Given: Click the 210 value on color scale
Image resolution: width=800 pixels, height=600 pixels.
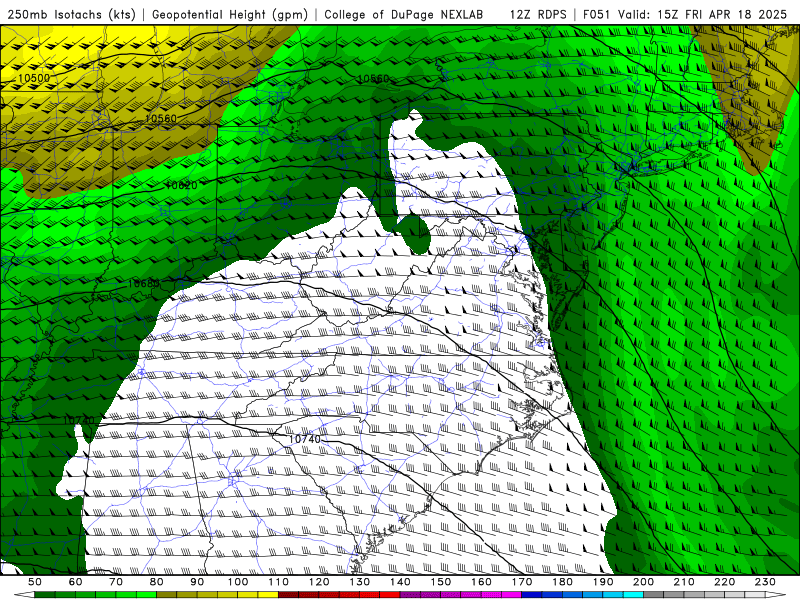Looking at the screenshot, I should tap(684, 582).
